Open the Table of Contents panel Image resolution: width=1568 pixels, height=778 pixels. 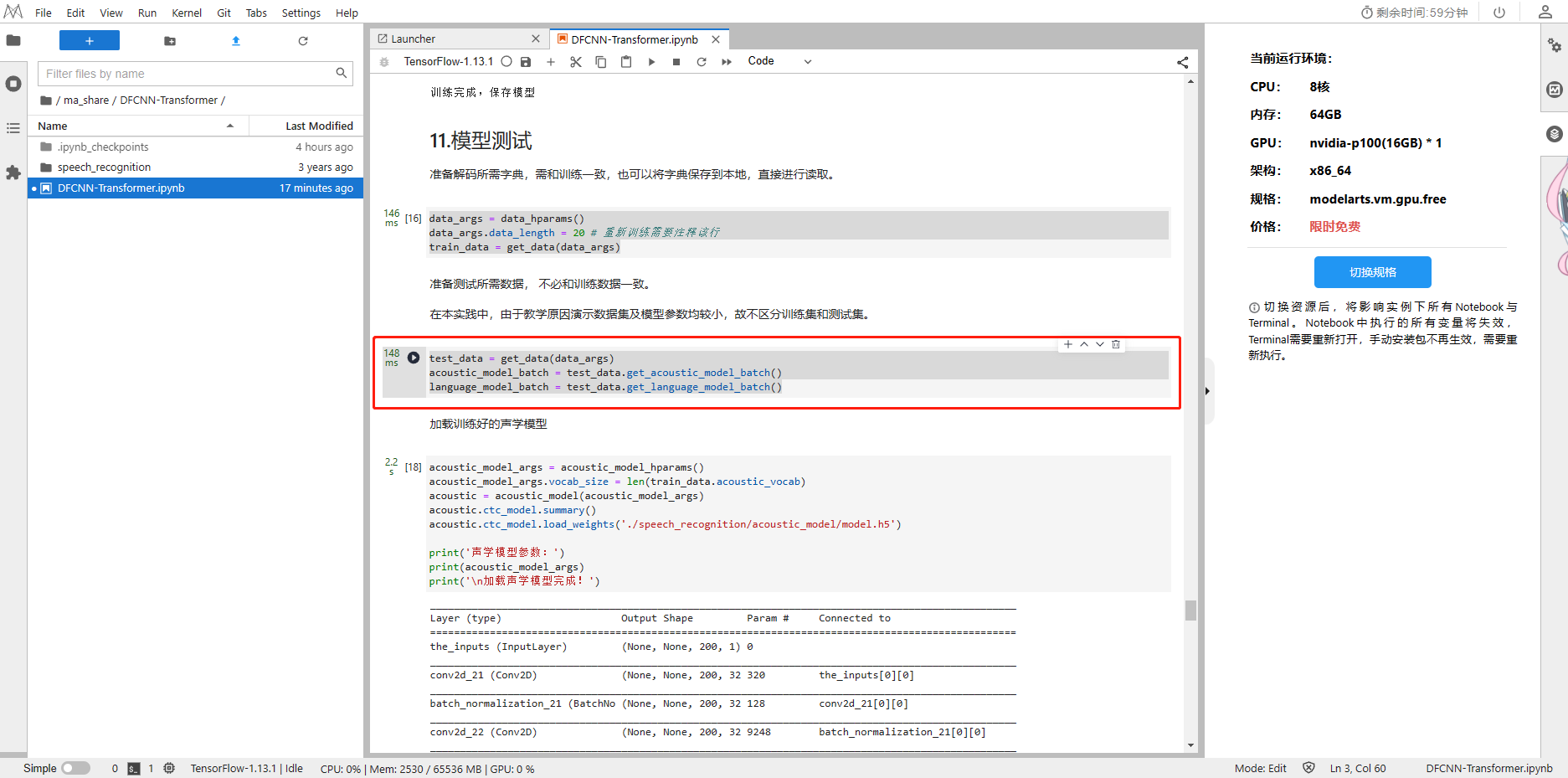[13, 128]
